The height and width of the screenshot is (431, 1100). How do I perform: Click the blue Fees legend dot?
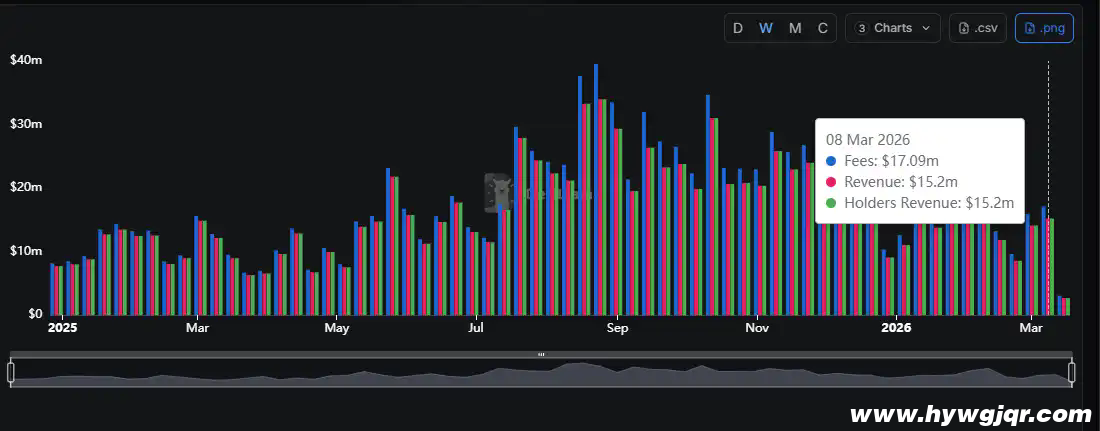pos(831,161)
